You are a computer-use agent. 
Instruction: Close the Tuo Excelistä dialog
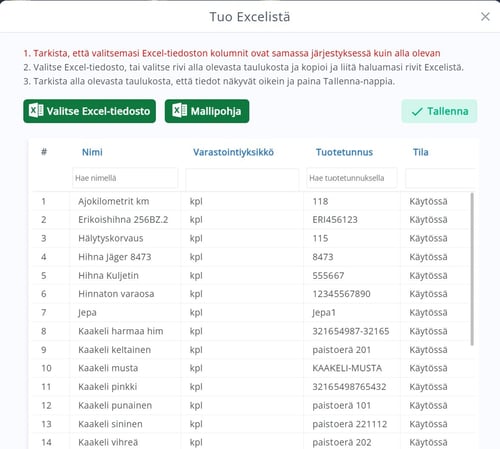click(485, 16)
